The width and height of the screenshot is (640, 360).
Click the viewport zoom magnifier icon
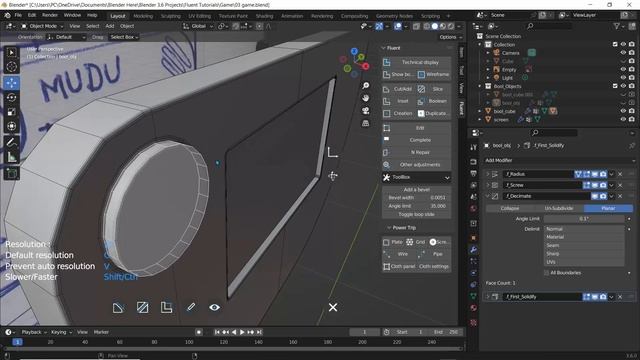tap(366, 85)
